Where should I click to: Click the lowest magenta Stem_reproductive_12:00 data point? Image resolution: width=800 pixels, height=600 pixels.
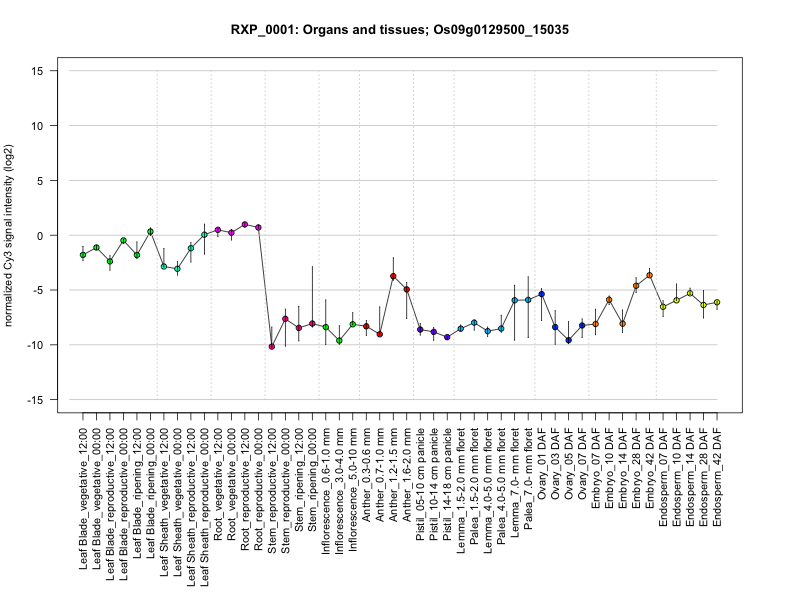click(x=272, y=346)
